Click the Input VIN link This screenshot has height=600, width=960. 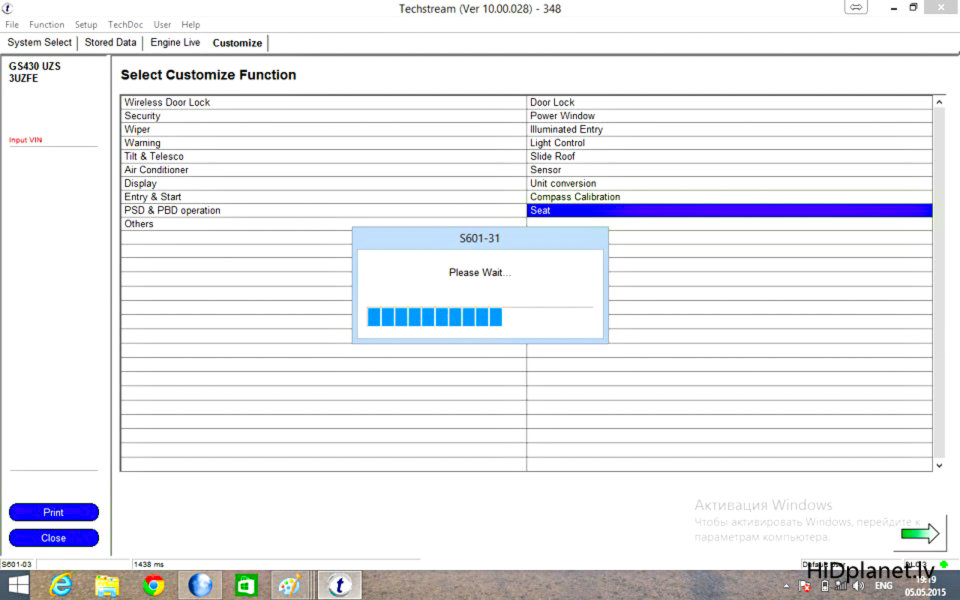(x=26, y=140)
